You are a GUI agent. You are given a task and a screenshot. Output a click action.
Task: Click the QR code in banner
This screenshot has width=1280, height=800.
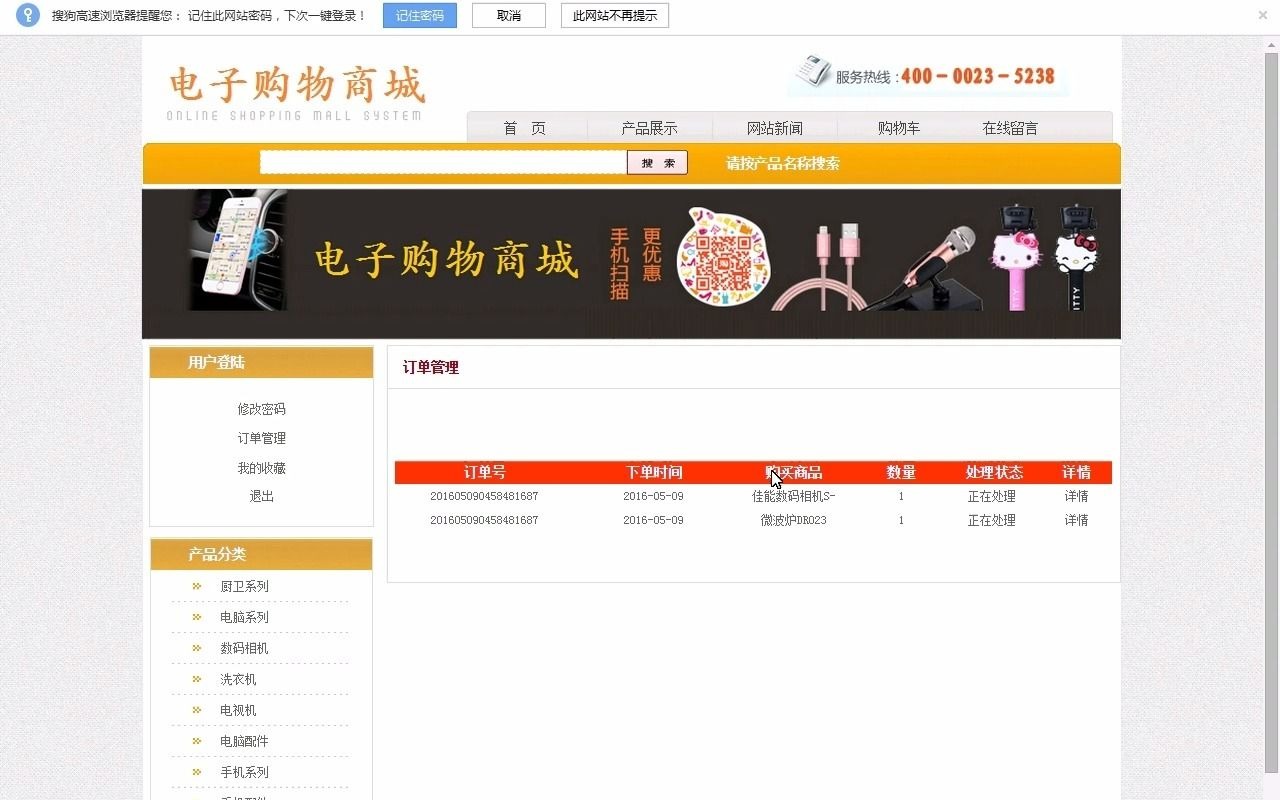coord(723,261)
